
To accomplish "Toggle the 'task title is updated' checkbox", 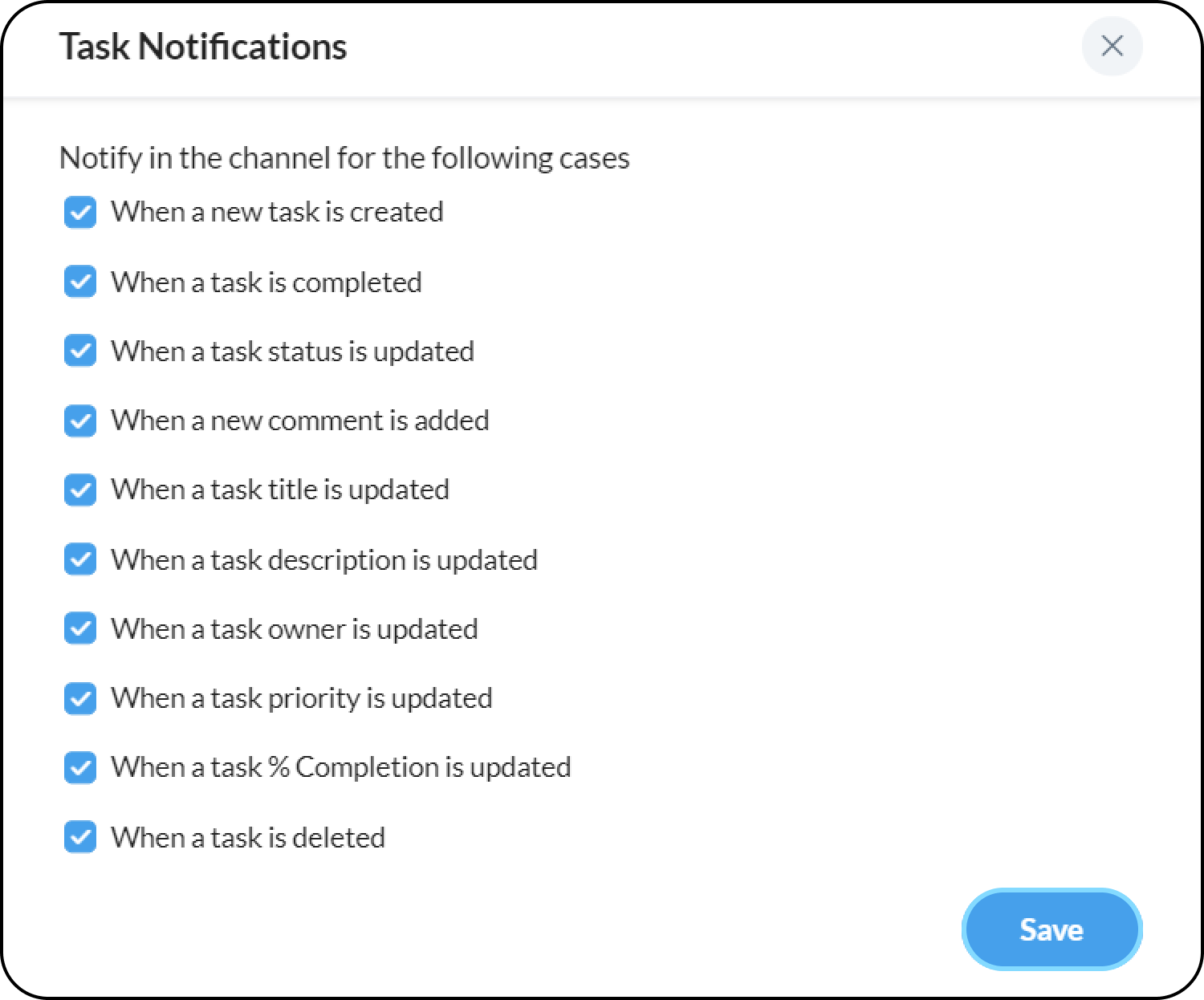I will 80,490.
